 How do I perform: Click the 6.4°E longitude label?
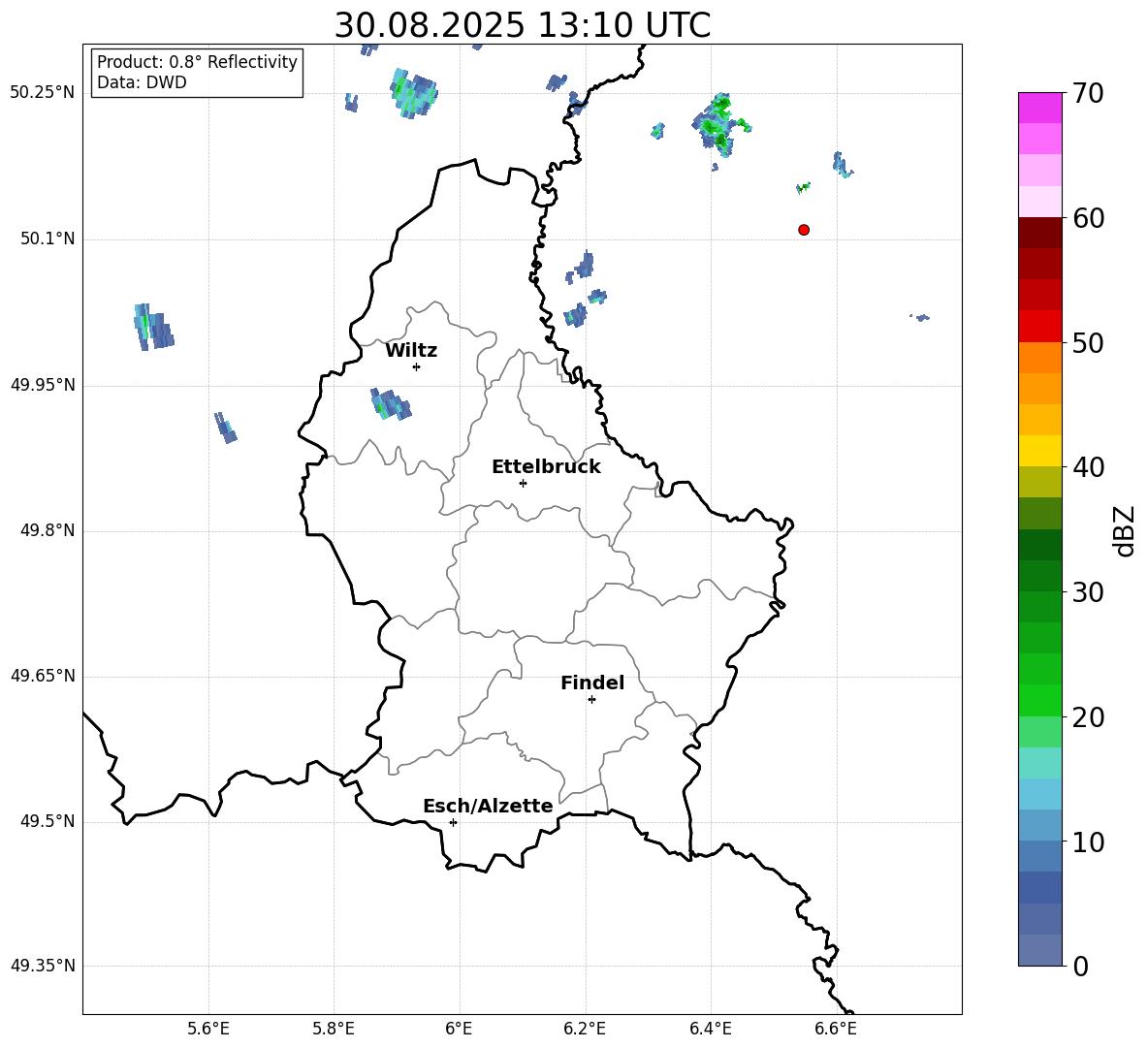tap(710, 1029)
